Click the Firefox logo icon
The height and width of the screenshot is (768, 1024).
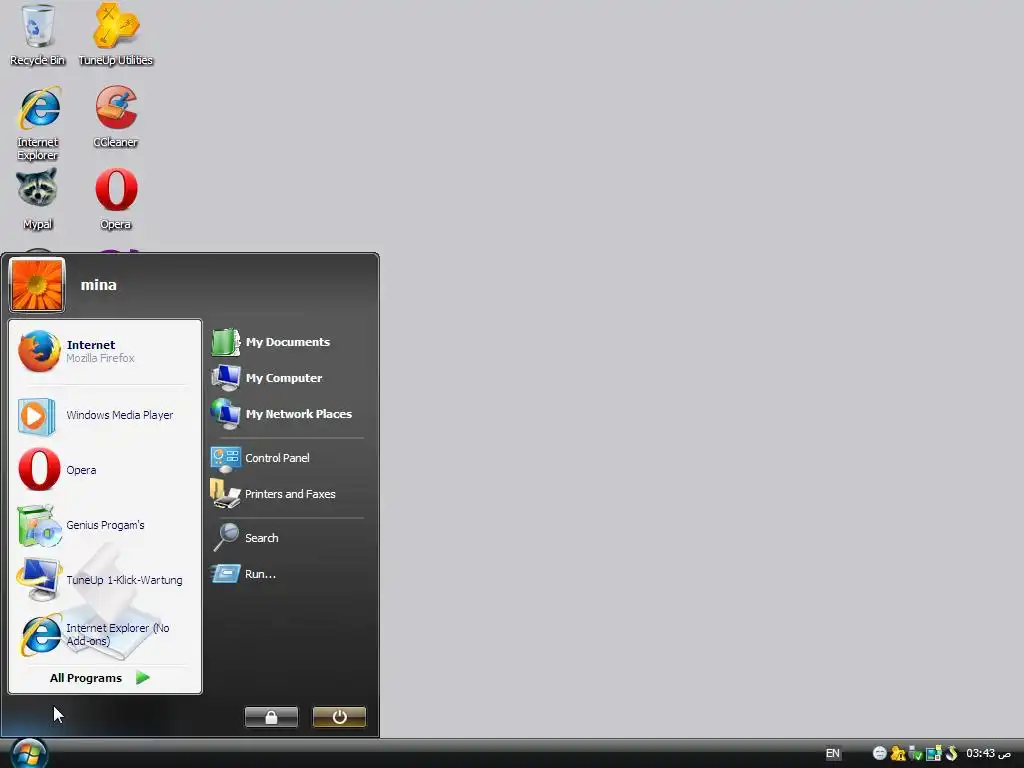point(39,351)
